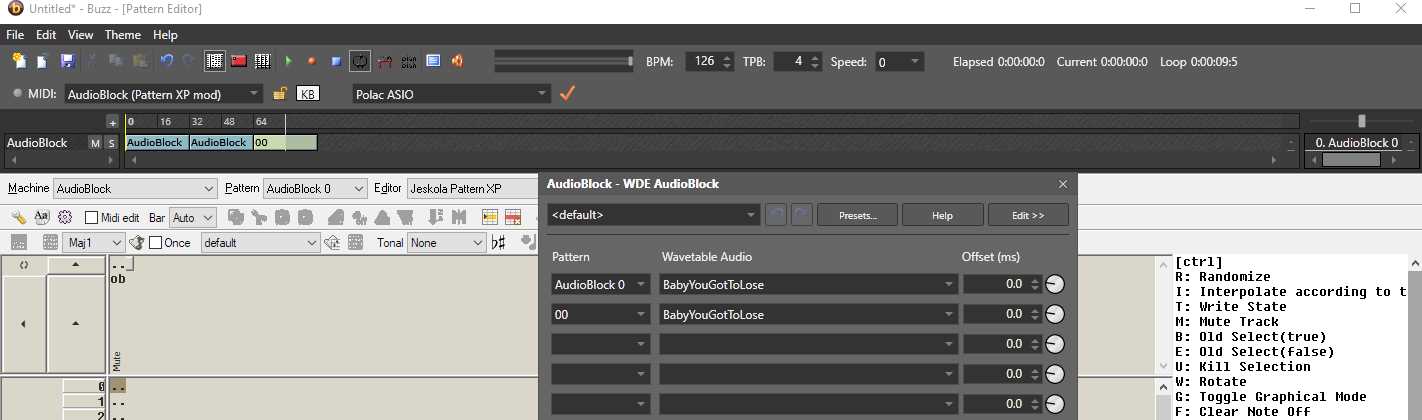Click the orange speaker icon

457,61
